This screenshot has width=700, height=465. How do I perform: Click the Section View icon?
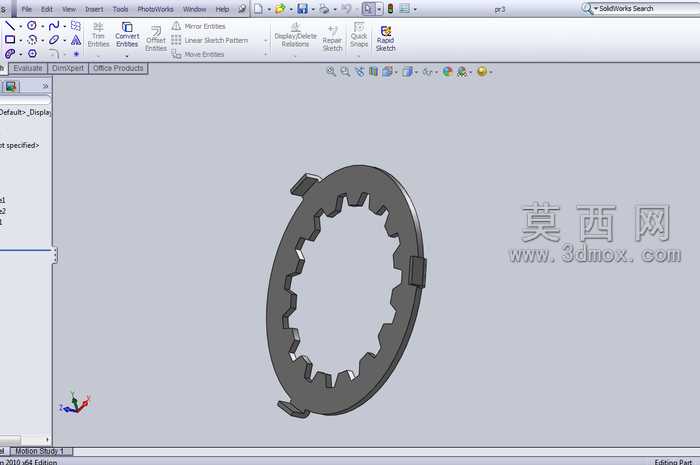tap(373, 71)
